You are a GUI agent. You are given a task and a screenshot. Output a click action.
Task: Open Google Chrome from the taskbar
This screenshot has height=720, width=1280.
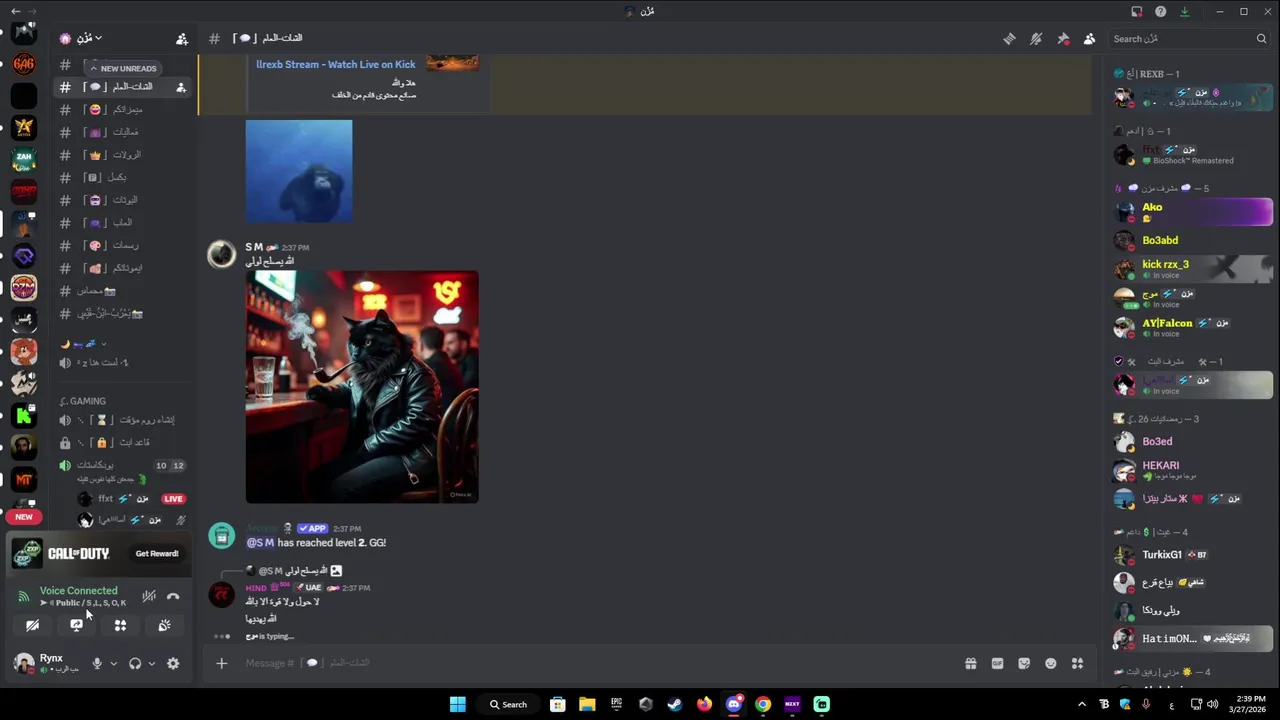763,704
